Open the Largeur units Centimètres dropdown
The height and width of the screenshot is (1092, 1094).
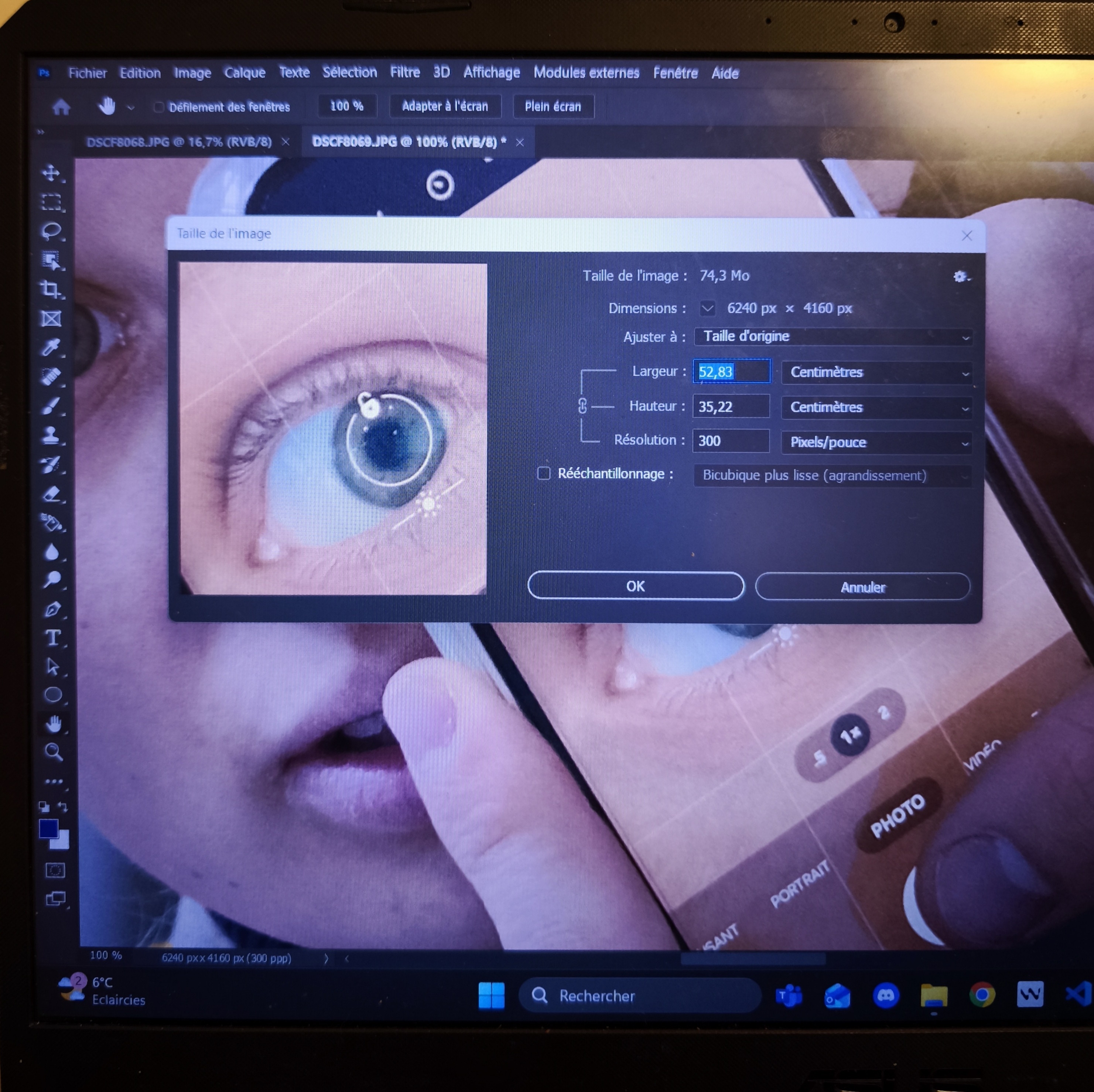tap(876, 372)
